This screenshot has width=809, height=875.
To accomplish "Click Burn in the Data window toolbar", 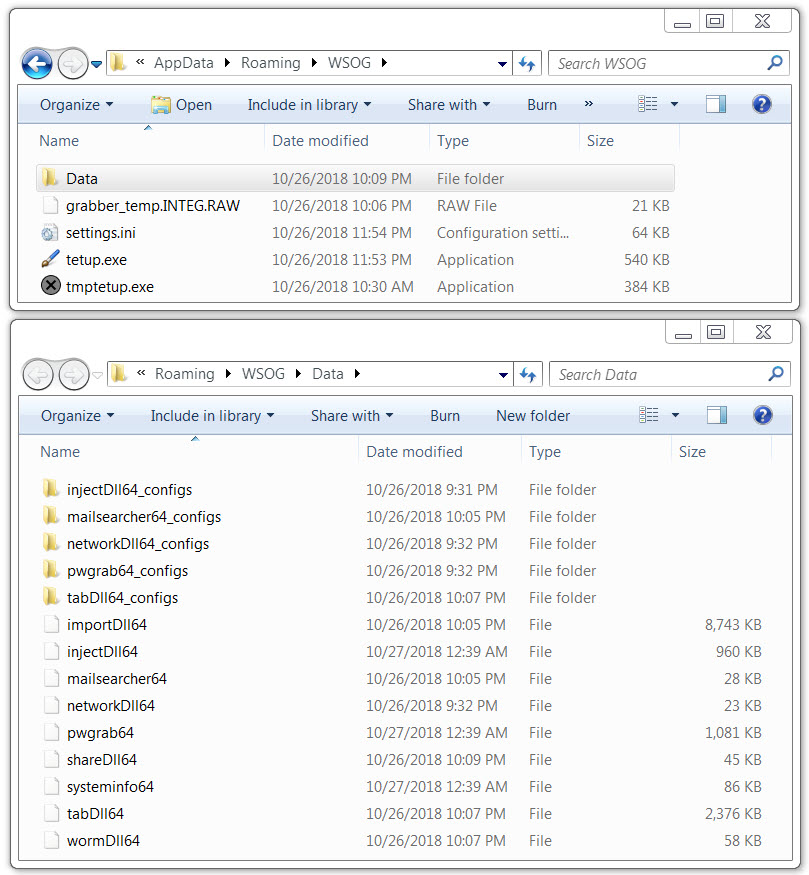I will (x=445, y=416).
